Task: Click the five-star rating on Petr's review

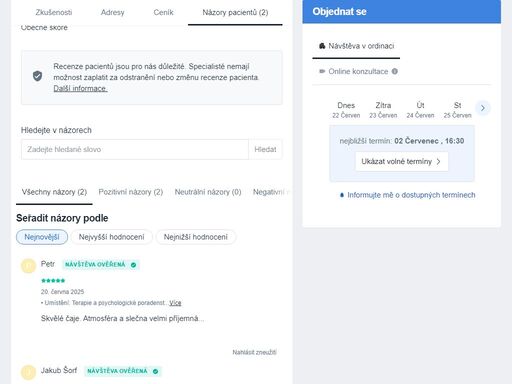Action: (53, 281)
